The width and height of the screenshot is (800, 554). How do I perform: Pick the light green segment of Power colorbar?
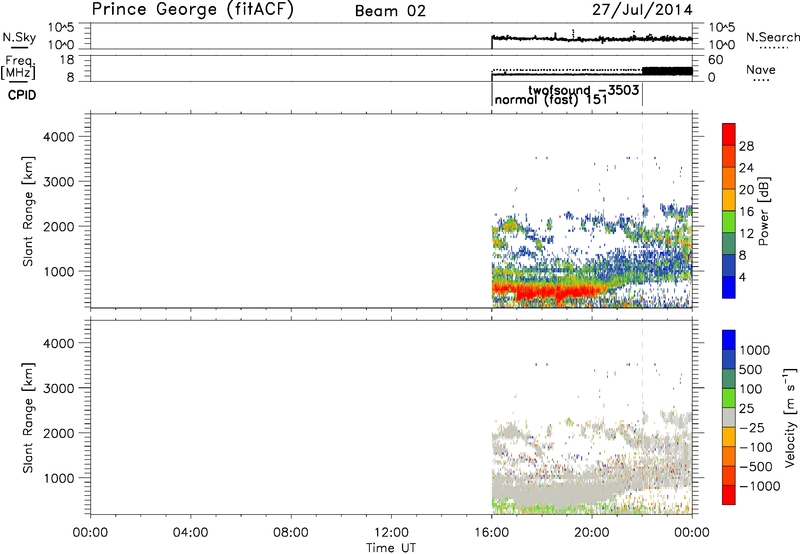pos(729,221)
